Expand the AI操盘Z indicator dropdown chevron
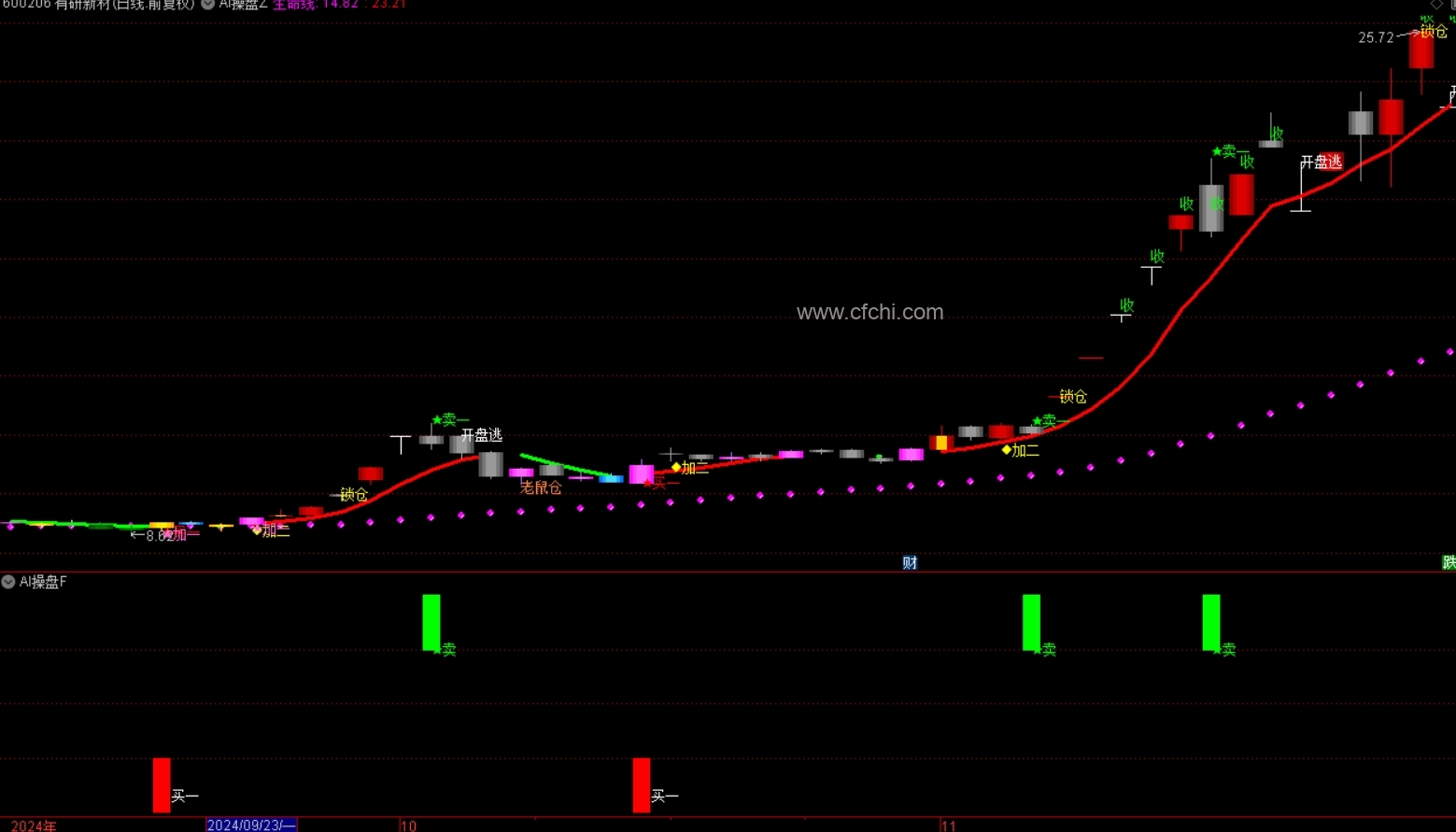The width and height of the screenshot is (1456, 832). coord(208,4)
